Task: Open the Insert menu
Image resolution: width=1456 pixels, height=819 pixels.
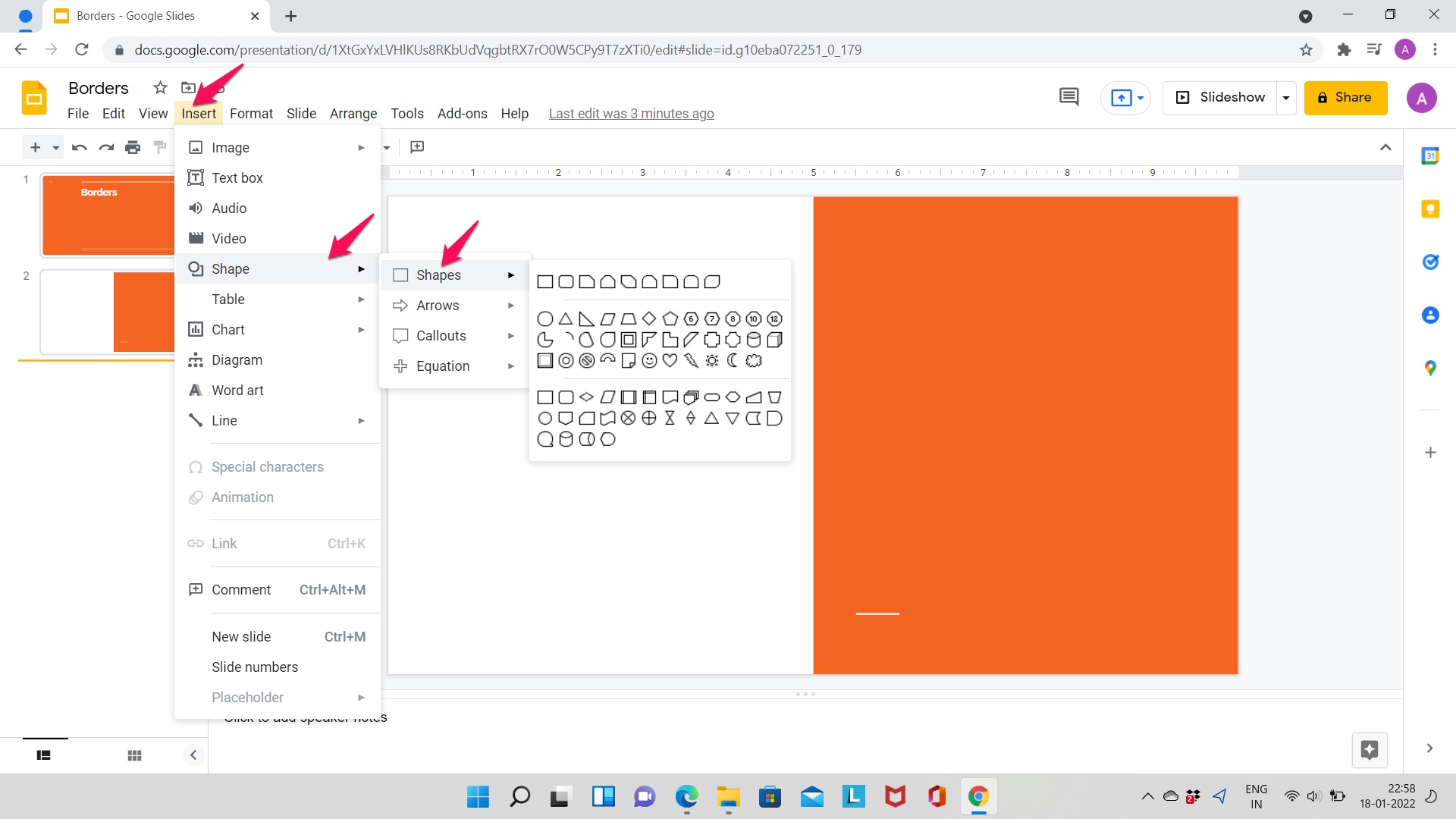Action: (198, 113)
